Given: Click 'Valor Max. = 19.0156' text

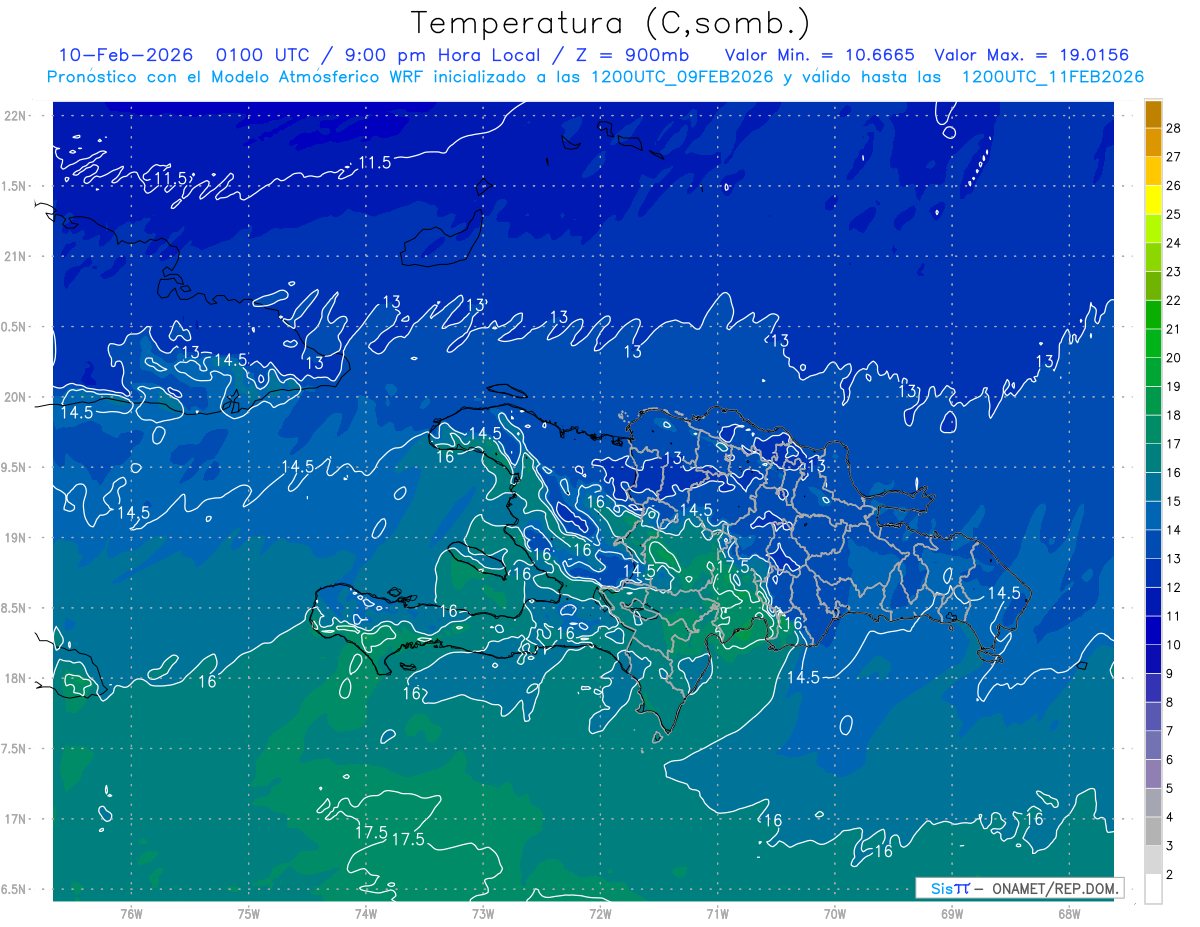Looking at the screenshot, I should 1031,55.
